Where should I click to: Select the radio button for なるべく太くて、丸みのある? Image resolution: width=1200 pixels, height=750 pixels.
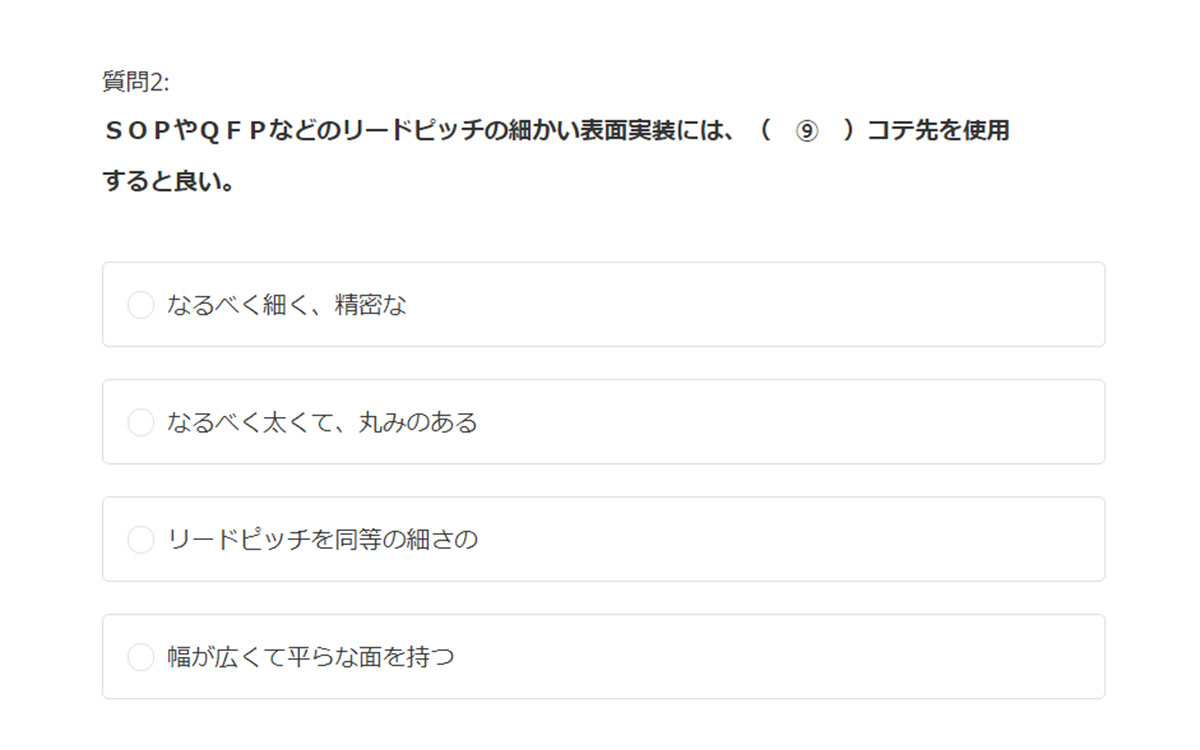(x=141, y=422)
